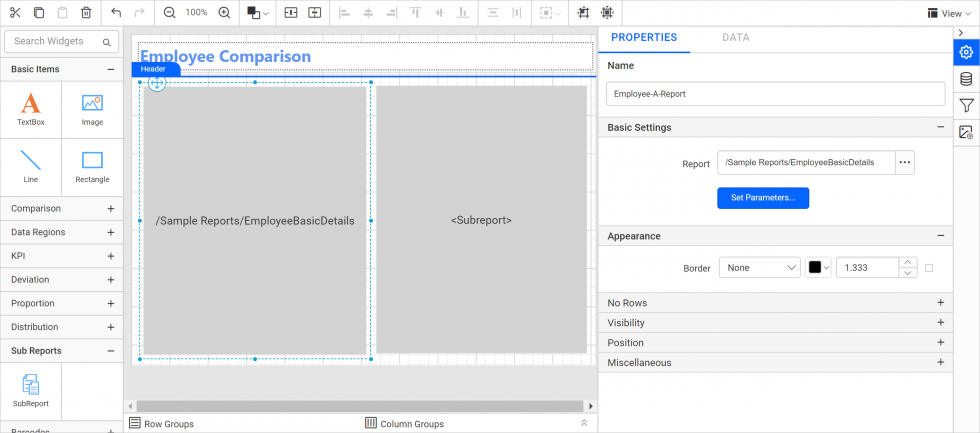Click the align top icon
The height and width of the screenshot is (433, 980).
coord(415,12)
